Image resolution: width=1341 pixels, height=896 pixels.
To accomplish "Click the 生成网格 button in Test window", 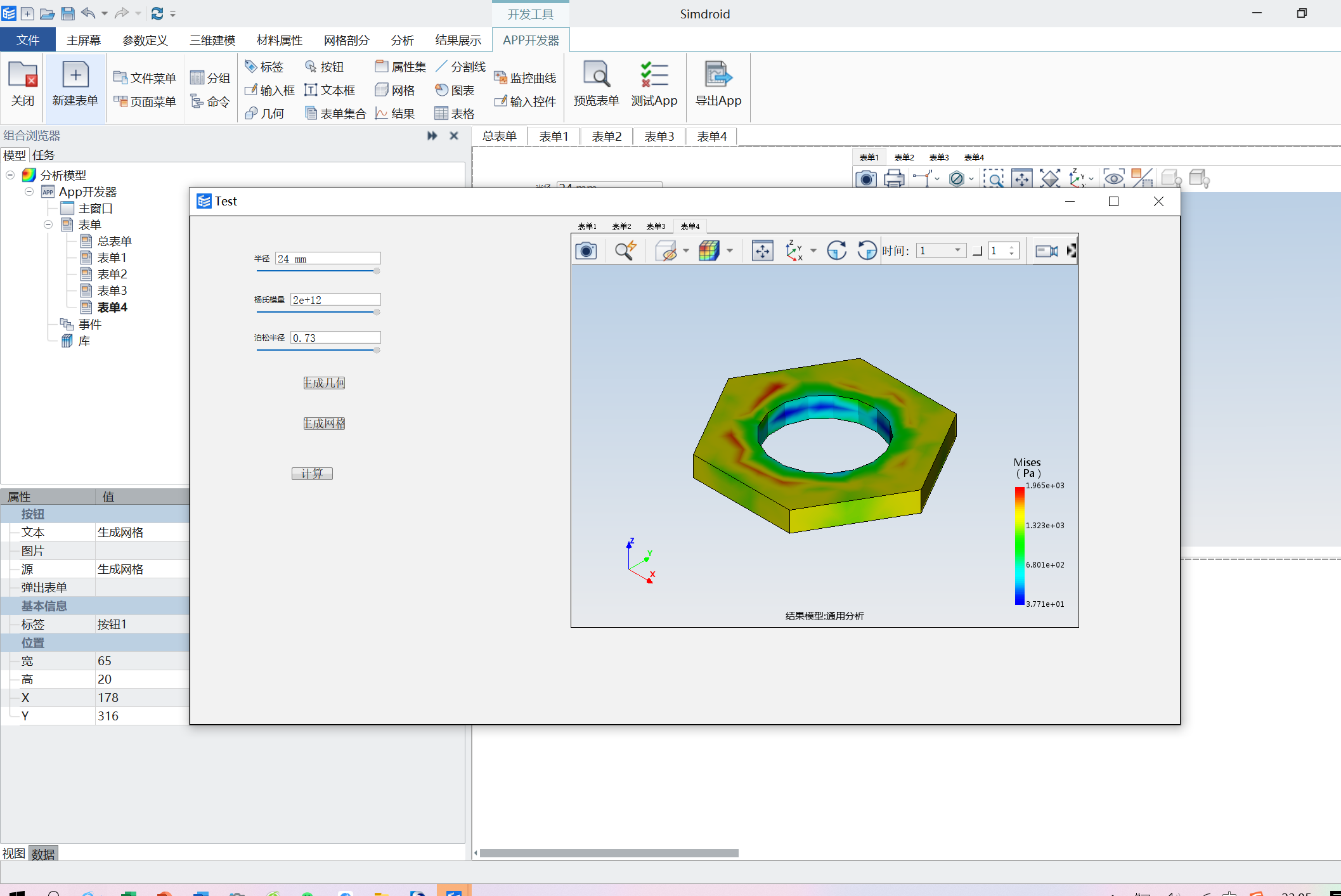I will (324, 423).
